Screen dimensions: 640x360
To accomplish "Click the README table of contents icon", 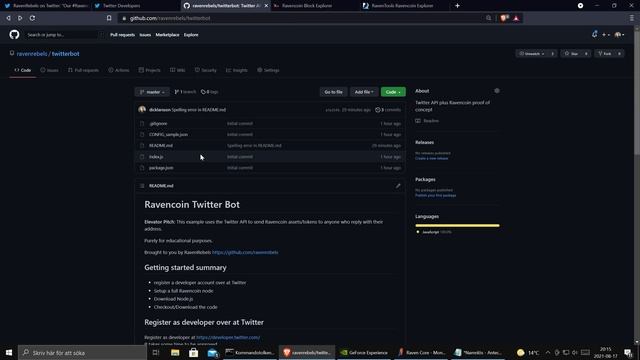I will pos(142,186).
